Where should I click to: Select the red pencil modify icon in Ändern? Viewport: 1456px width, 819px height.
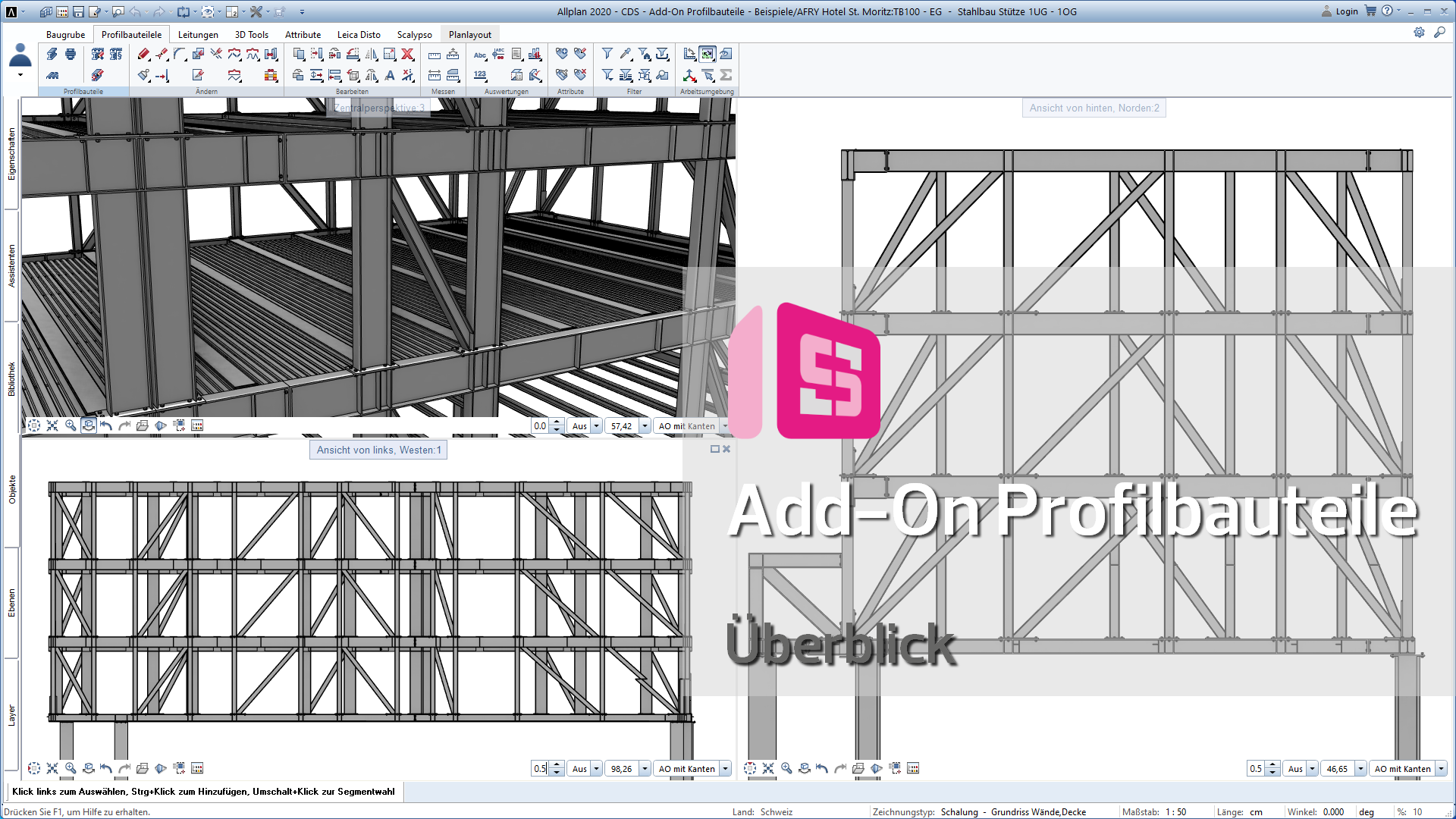143,54
